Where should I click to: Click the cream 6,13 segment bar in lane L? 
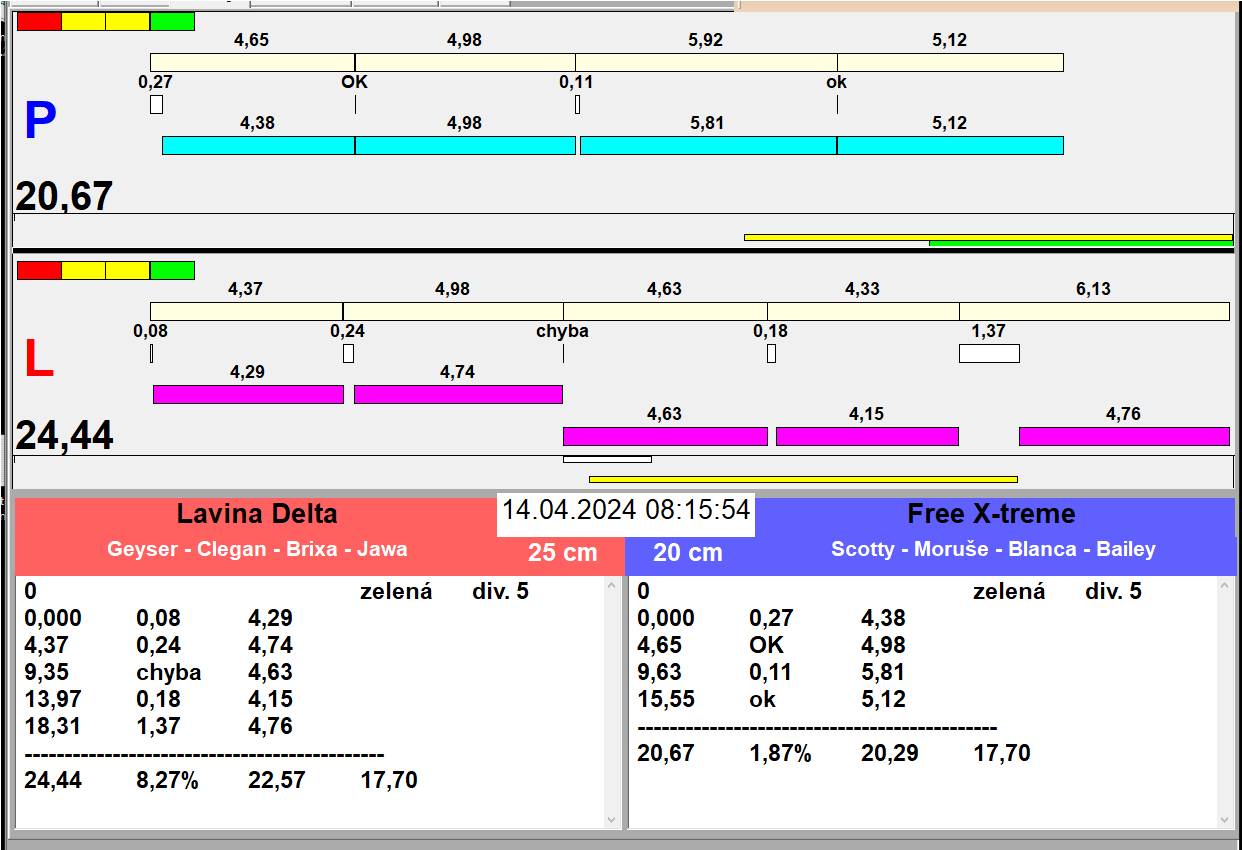1094,311
